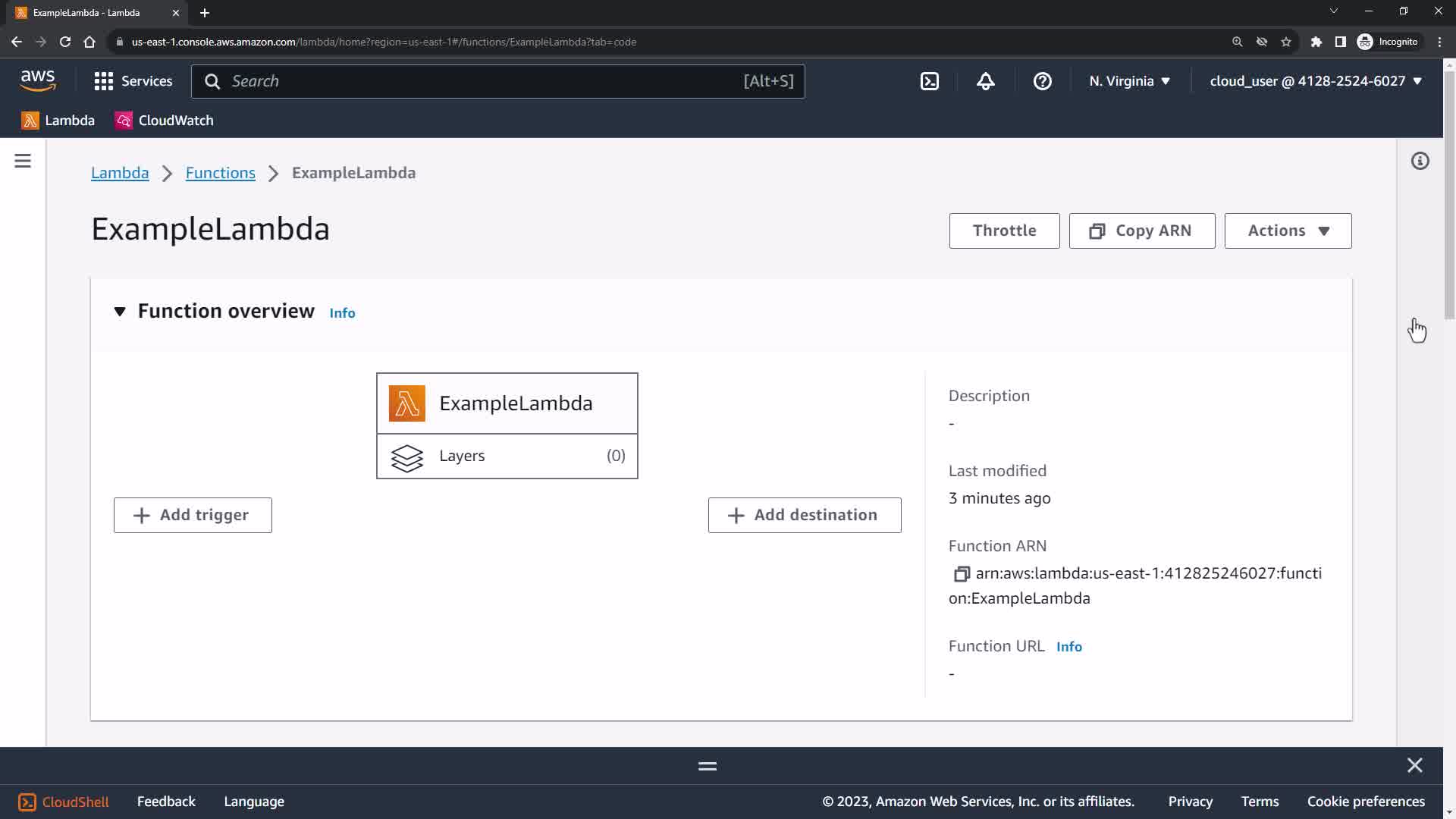Click the notifications bell icon
This screenshot has height=819, width=1456.
(985, 81)
